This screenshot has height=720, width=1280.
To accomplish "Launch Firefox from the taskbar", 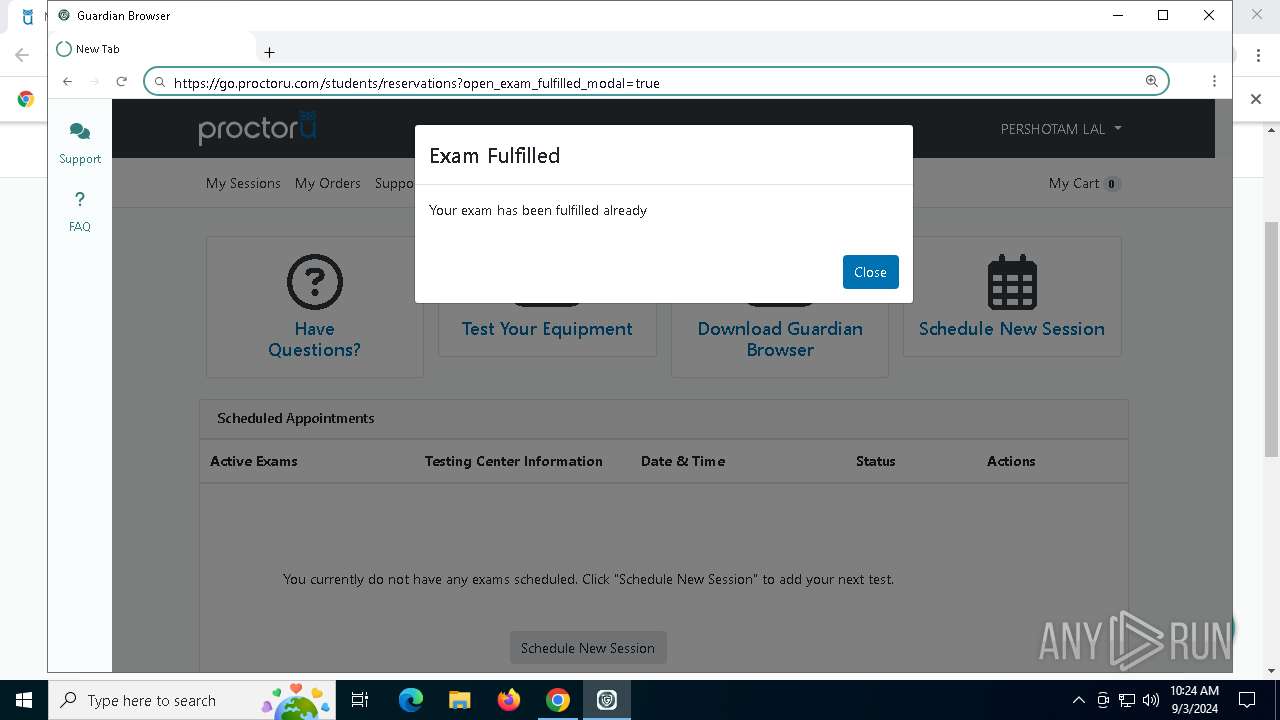I will point(508,700).
